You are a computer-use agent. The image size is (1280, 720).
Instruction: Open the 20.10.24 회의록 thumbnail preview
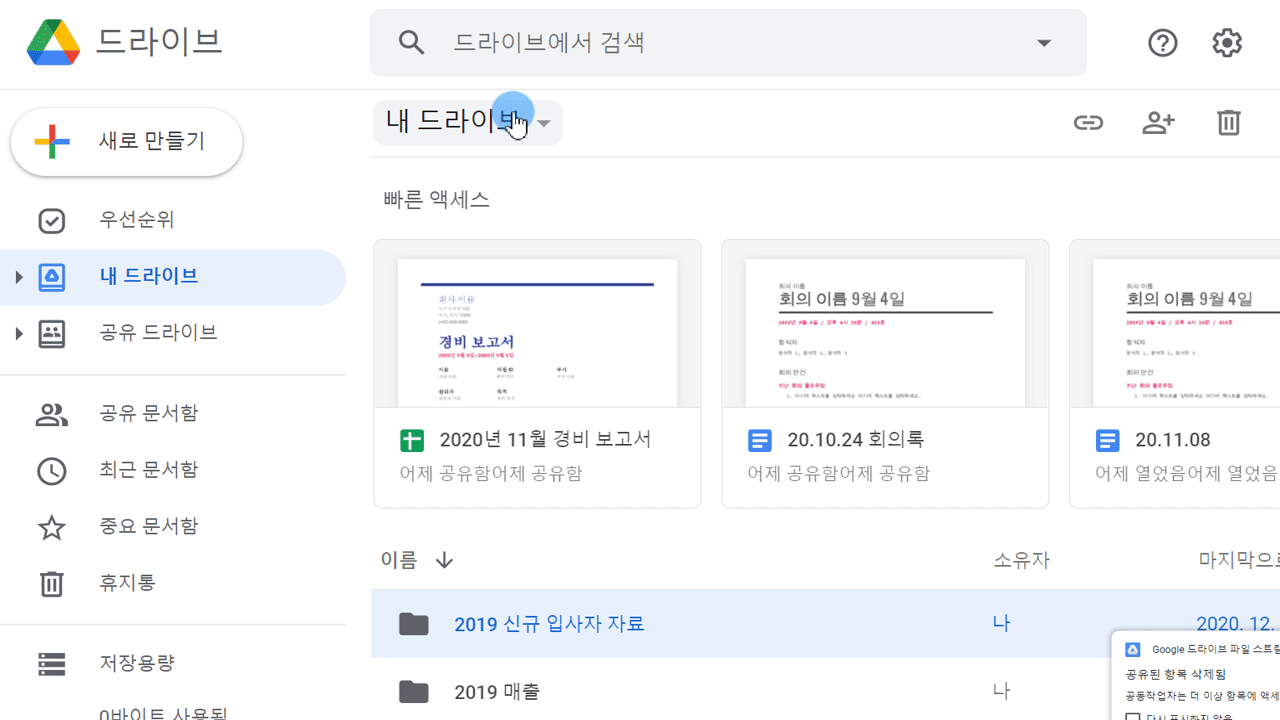pos(885,333)
